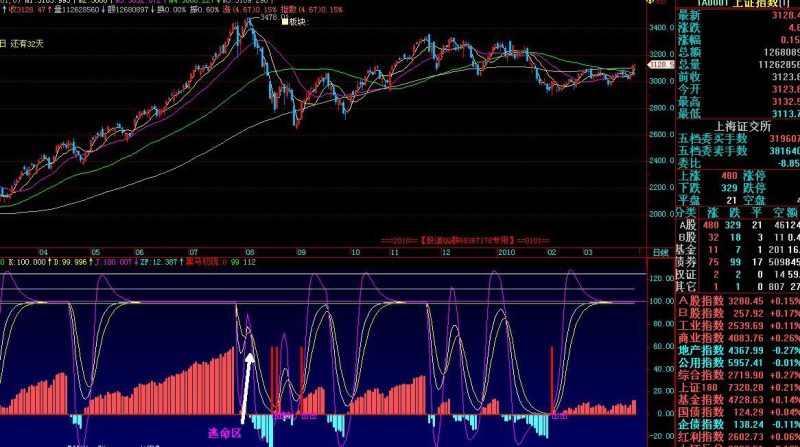Click the 涨停 label

point(755,176)
